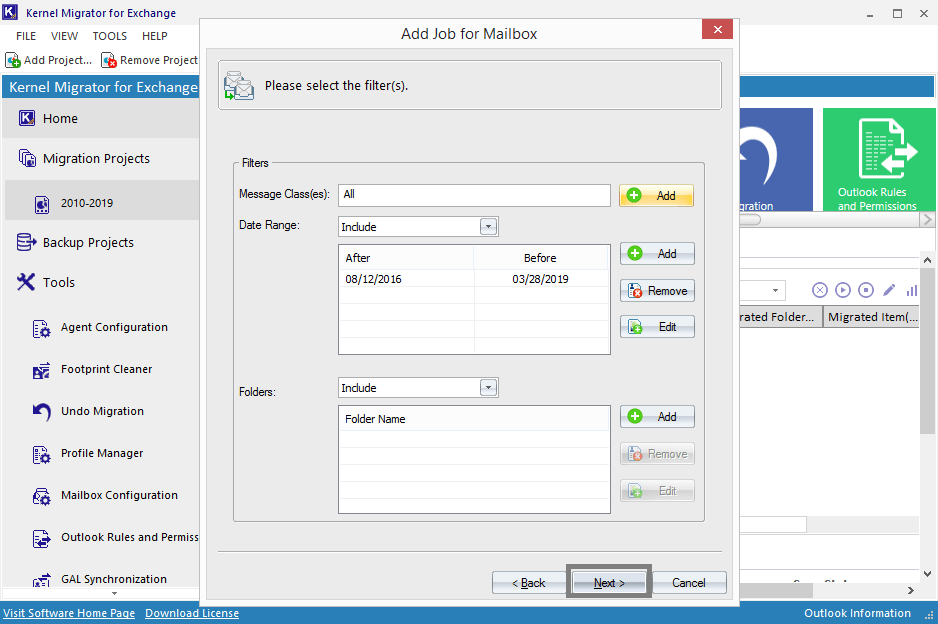Viewport: 938px width, 624px height.
Task: Click the play job icon
Action: [842, 290]
